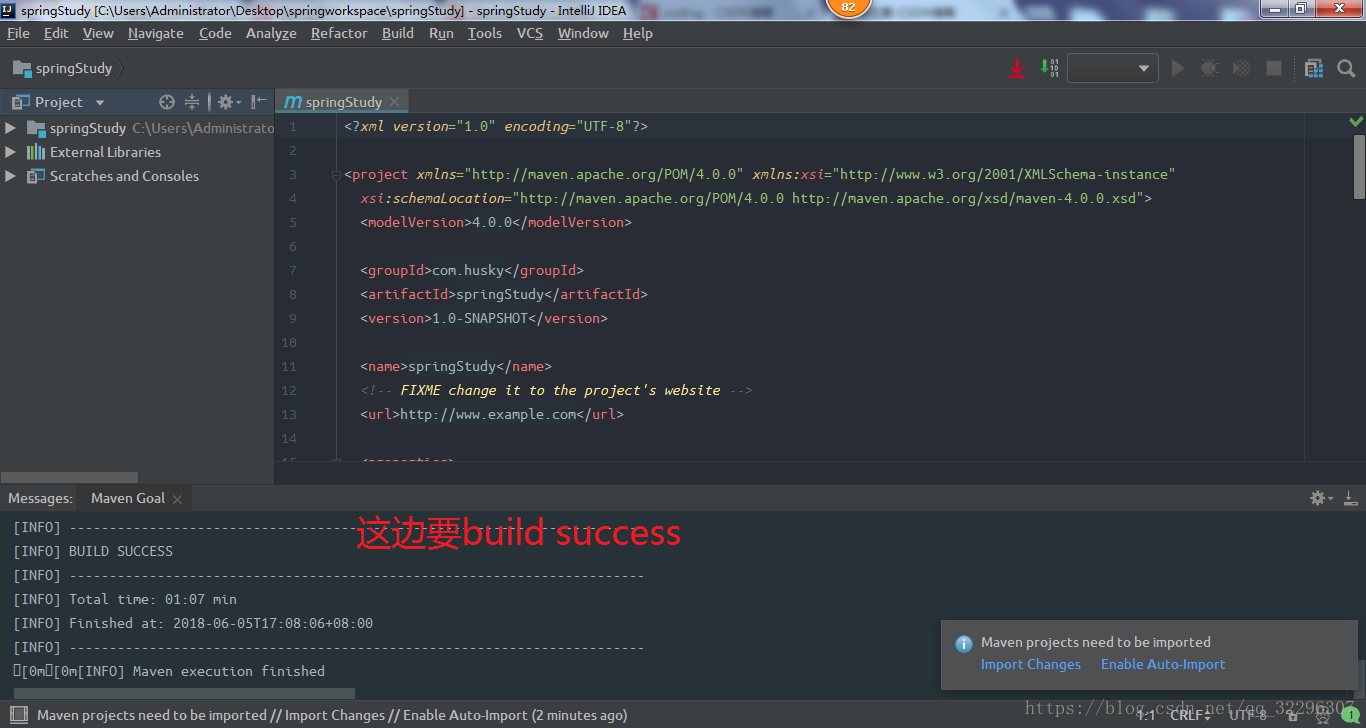Open the Help menu
Screen dimensions: 1366x728
click(x=638, y=33)
